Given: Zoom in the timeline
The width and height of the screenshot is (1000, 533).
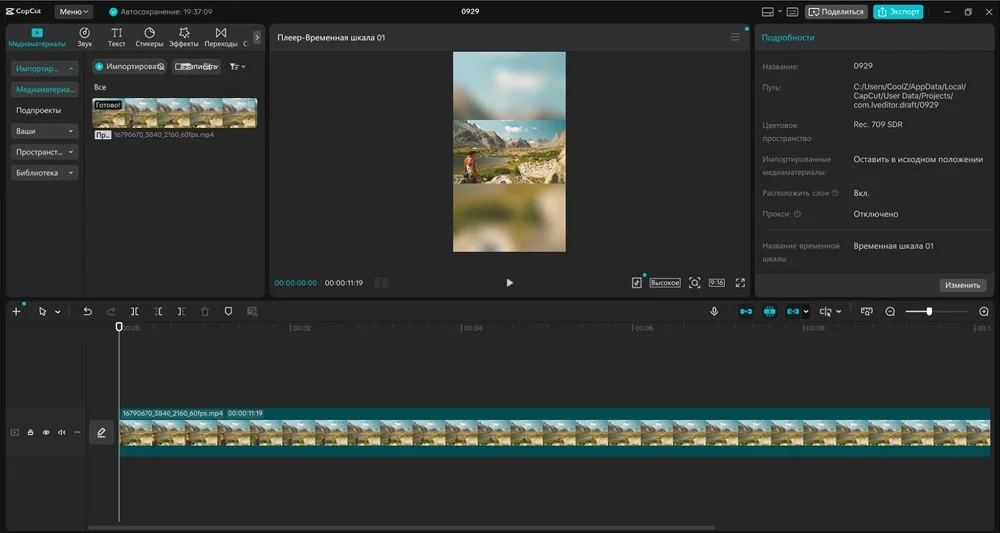Looking at the screenshot, I should click(x=983, y=311).
